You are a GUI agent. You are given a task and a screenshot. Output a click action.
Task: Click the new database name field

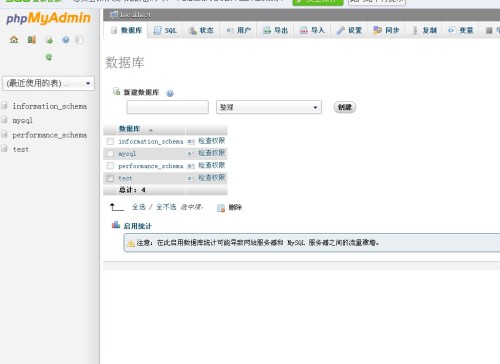click(x=168, y=107)
